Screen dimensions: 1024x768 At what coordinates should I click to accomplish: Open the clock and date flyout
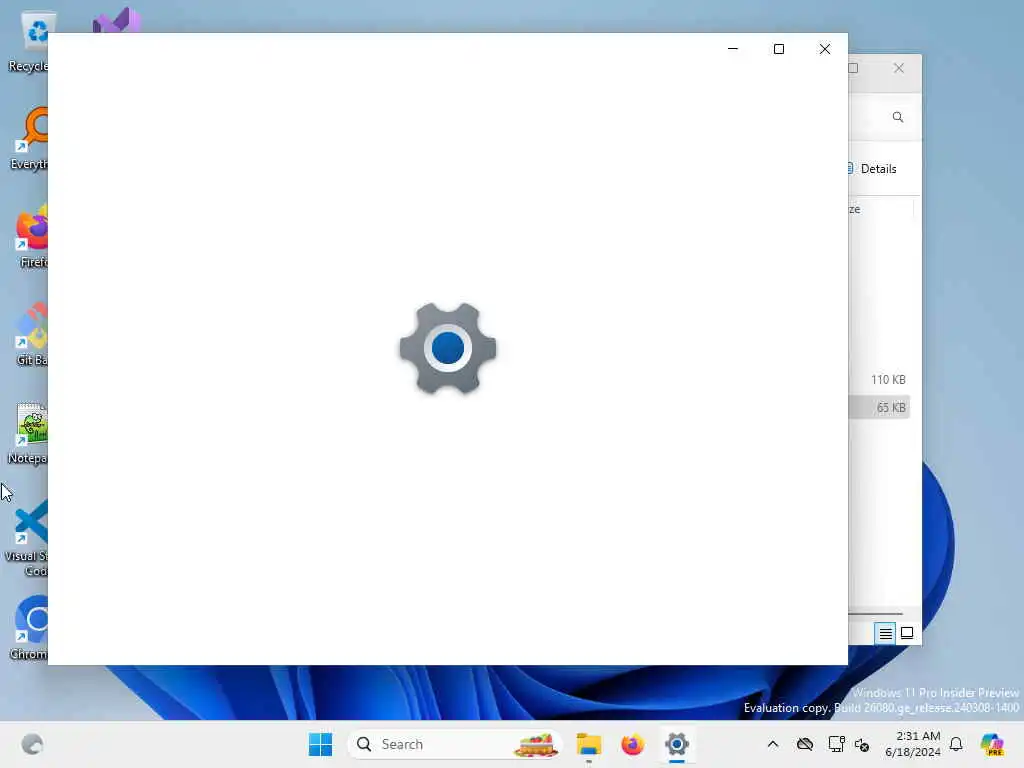click(x=912, y=744)
